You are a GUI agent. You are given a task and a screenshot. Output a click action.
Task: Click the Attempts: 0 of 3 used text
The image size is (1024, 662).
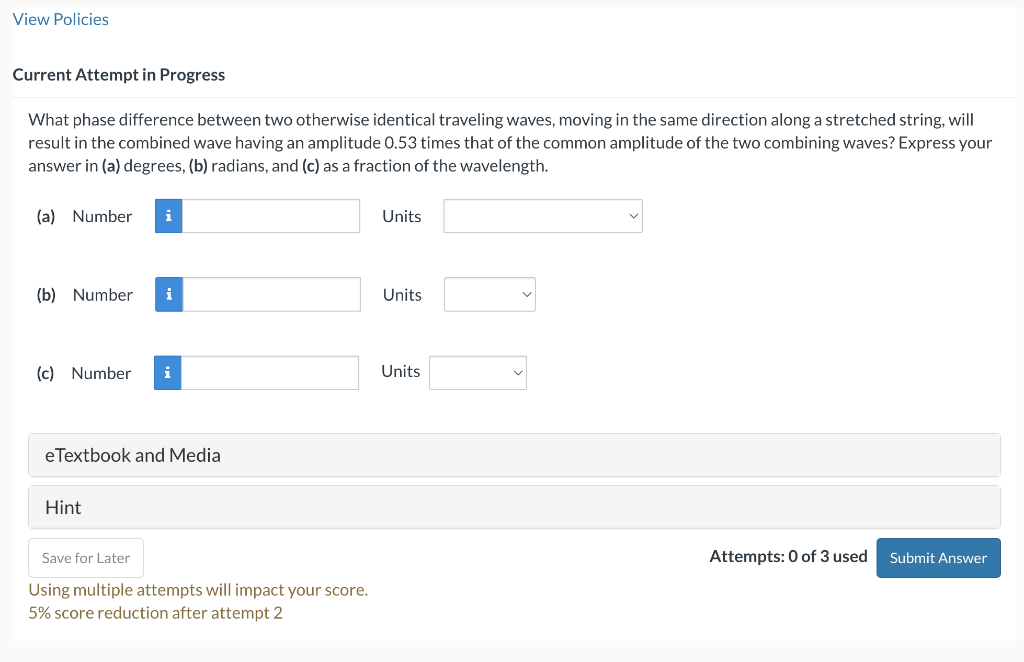point(788,556)
